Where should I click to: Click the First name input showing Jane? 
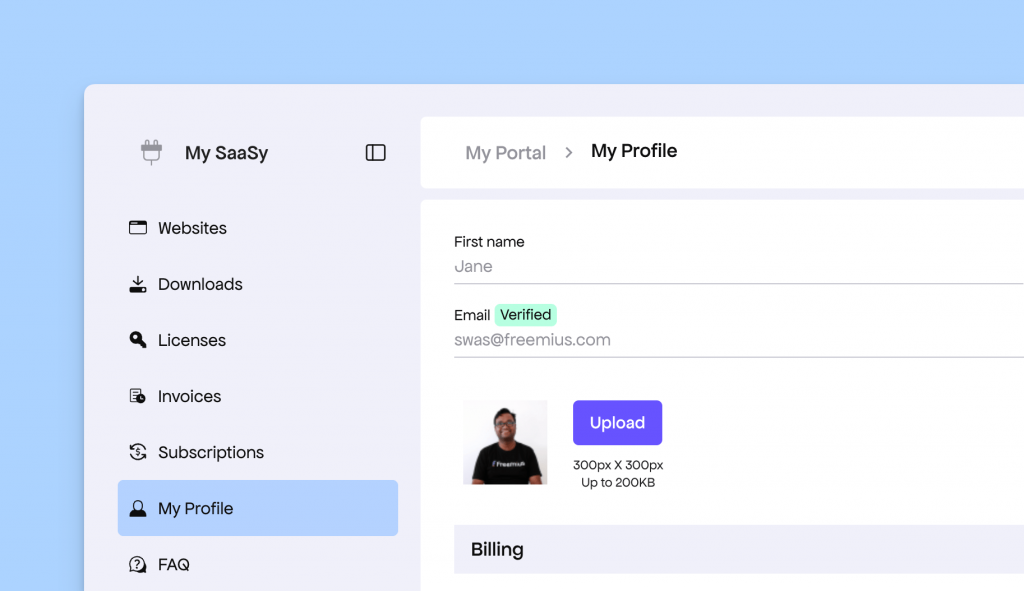(x=600, y=266)
